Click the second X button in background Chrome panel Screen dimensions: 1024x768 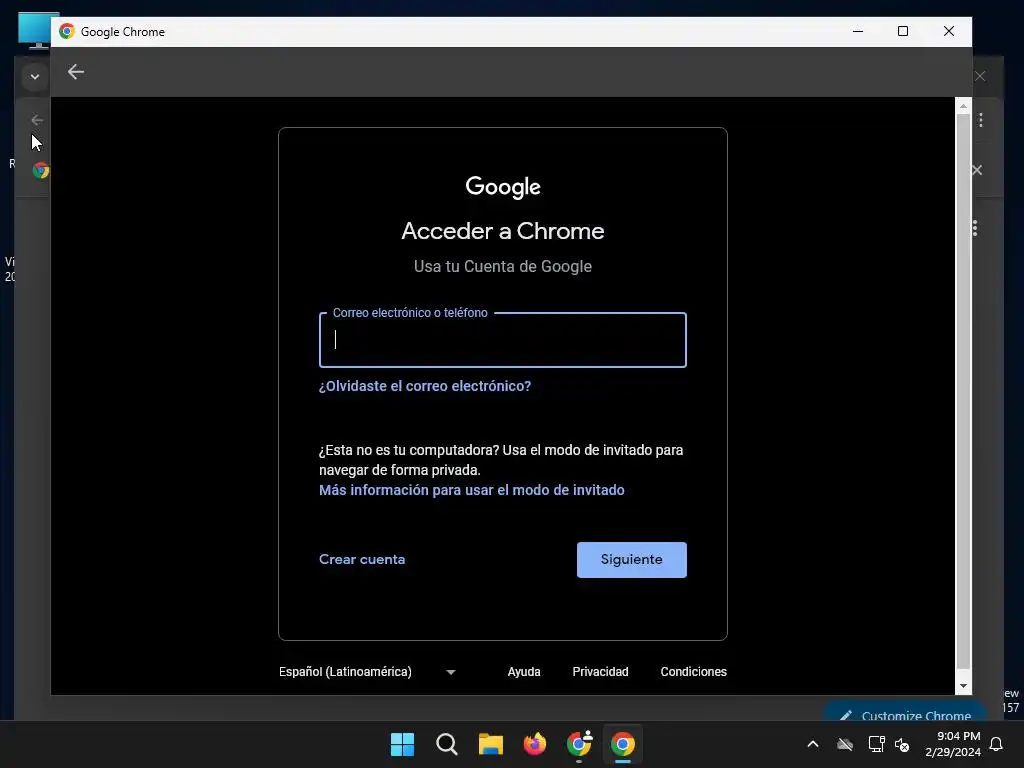pos(977,170)
